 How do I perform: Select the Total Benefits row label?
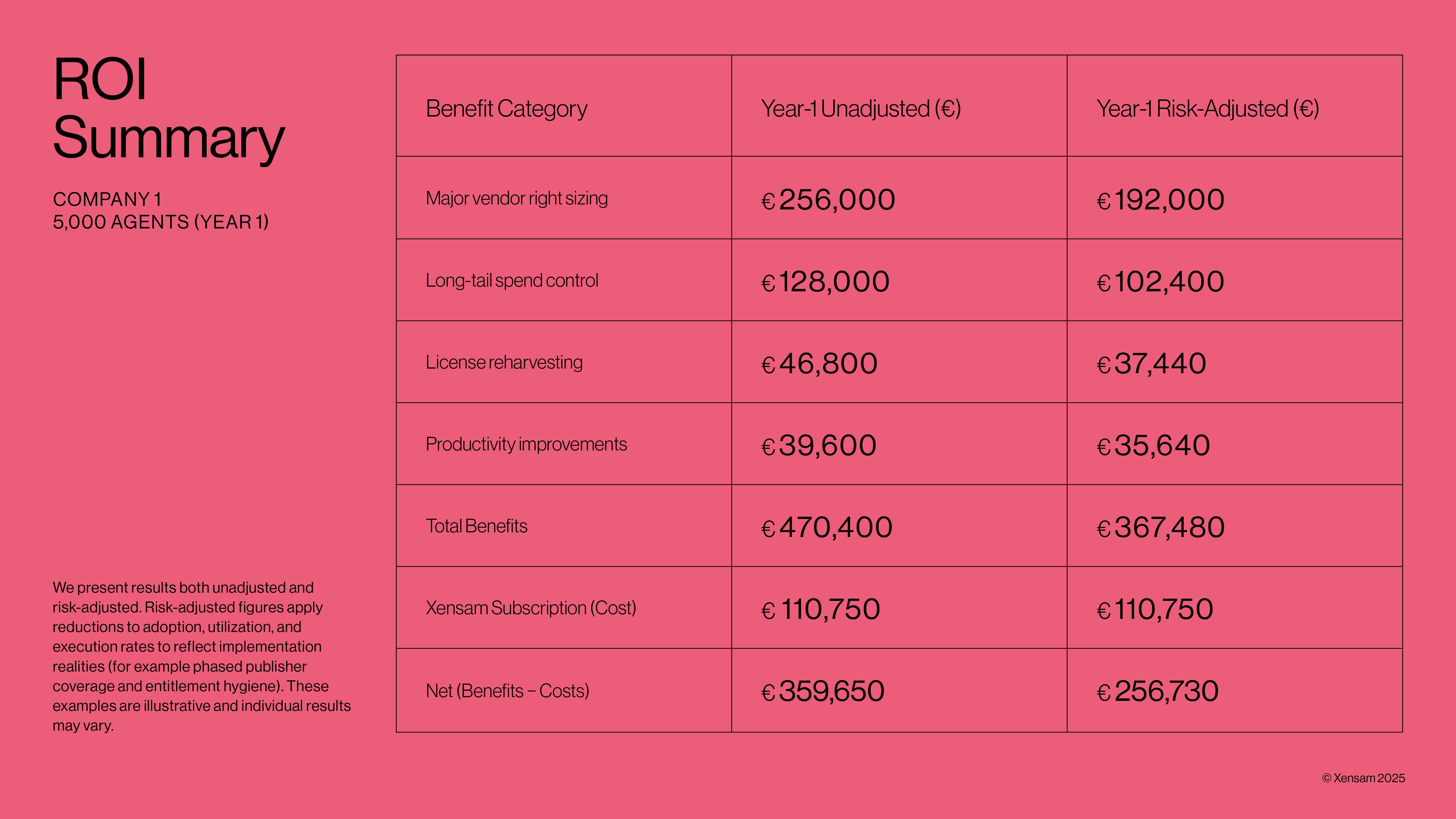(x=476, y=526)
